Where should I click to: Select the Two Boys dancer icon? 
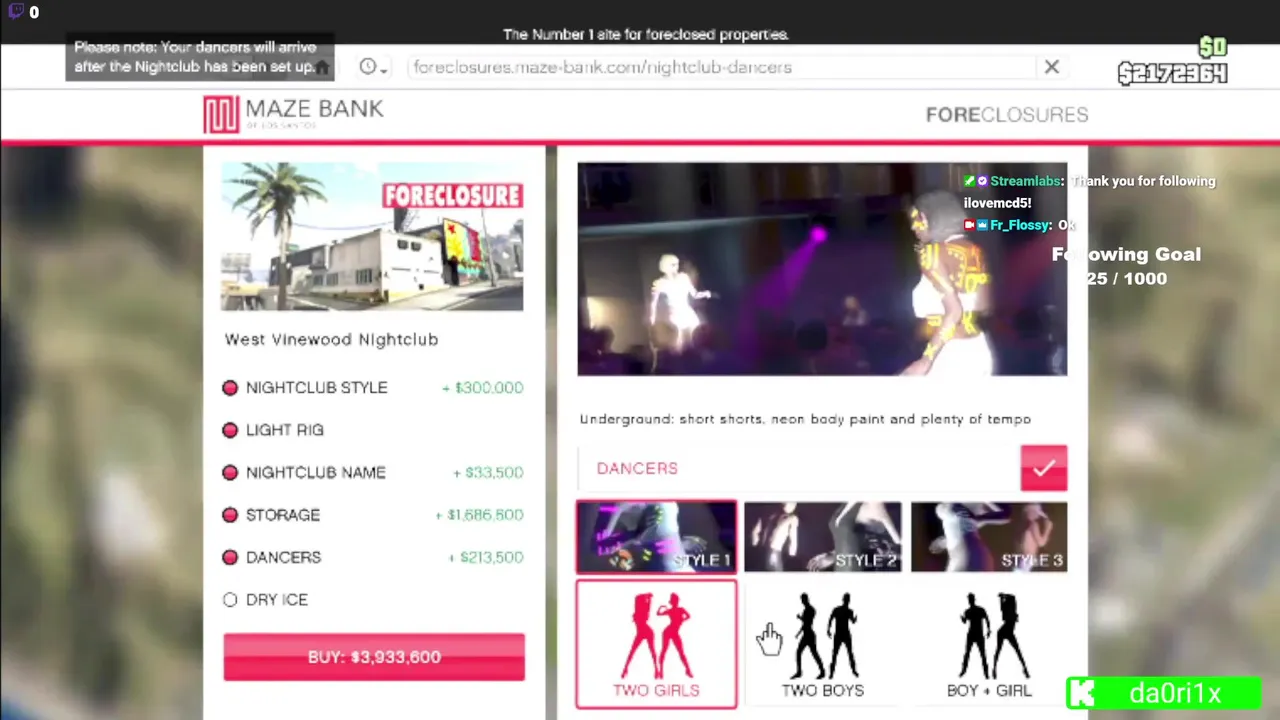point(823,645)
